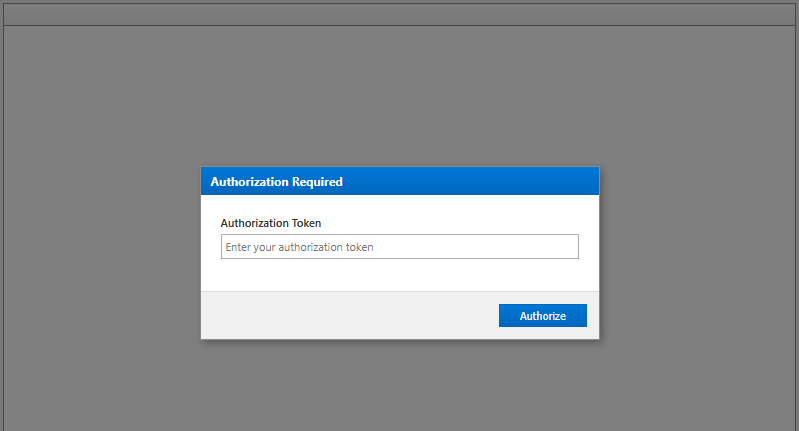Click the Authorize button

click(543, 315)
